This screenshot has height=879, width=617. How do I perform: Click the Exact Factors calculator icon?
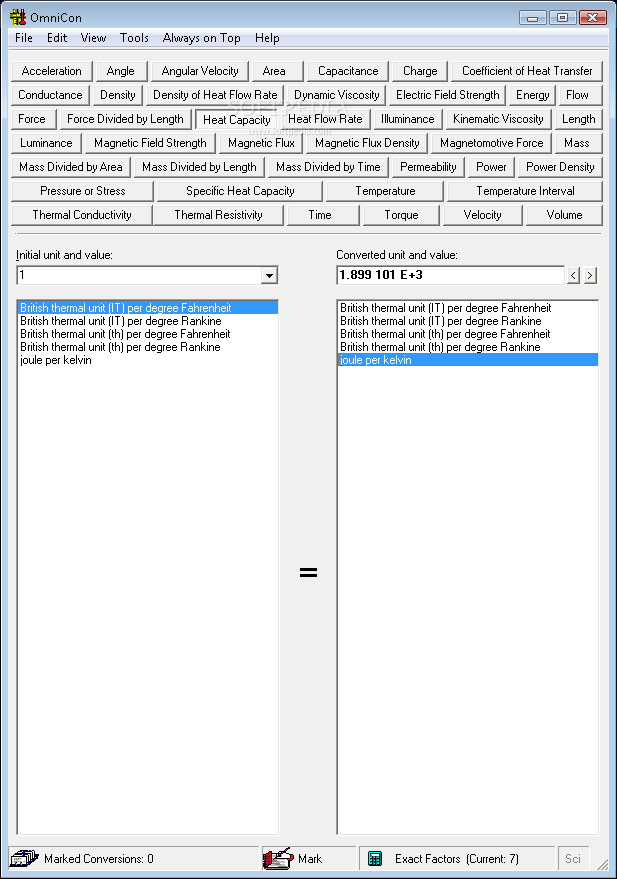point(374,858)
